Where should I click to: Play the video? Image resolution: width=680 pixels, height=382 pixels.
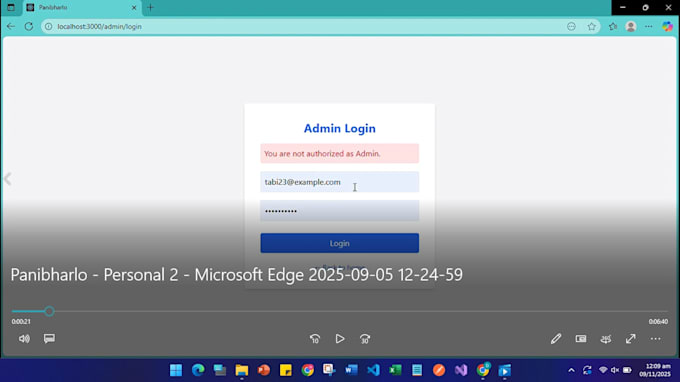pyautogui.click(x=340, y=339)
